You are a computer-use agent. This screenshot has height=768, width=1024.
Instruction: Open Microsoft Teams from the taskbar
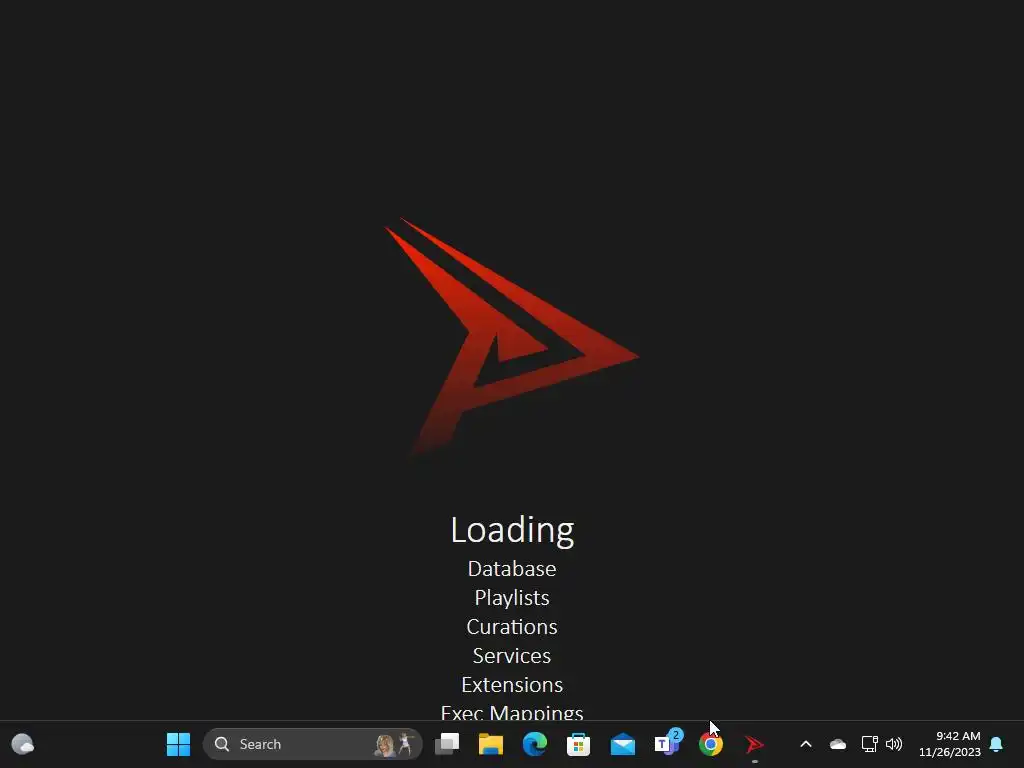667,743
